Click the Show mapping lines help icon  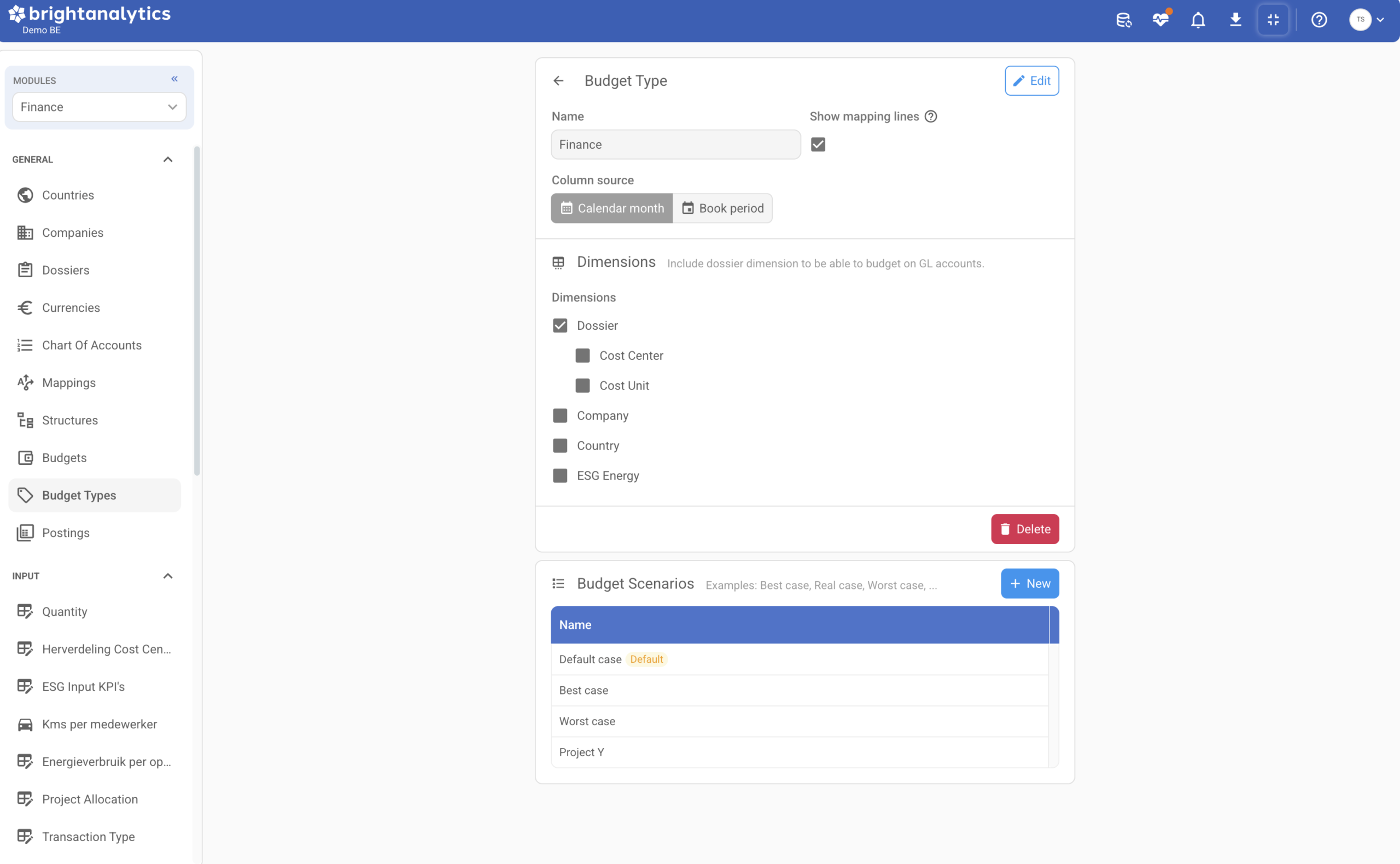coord(930,116)
